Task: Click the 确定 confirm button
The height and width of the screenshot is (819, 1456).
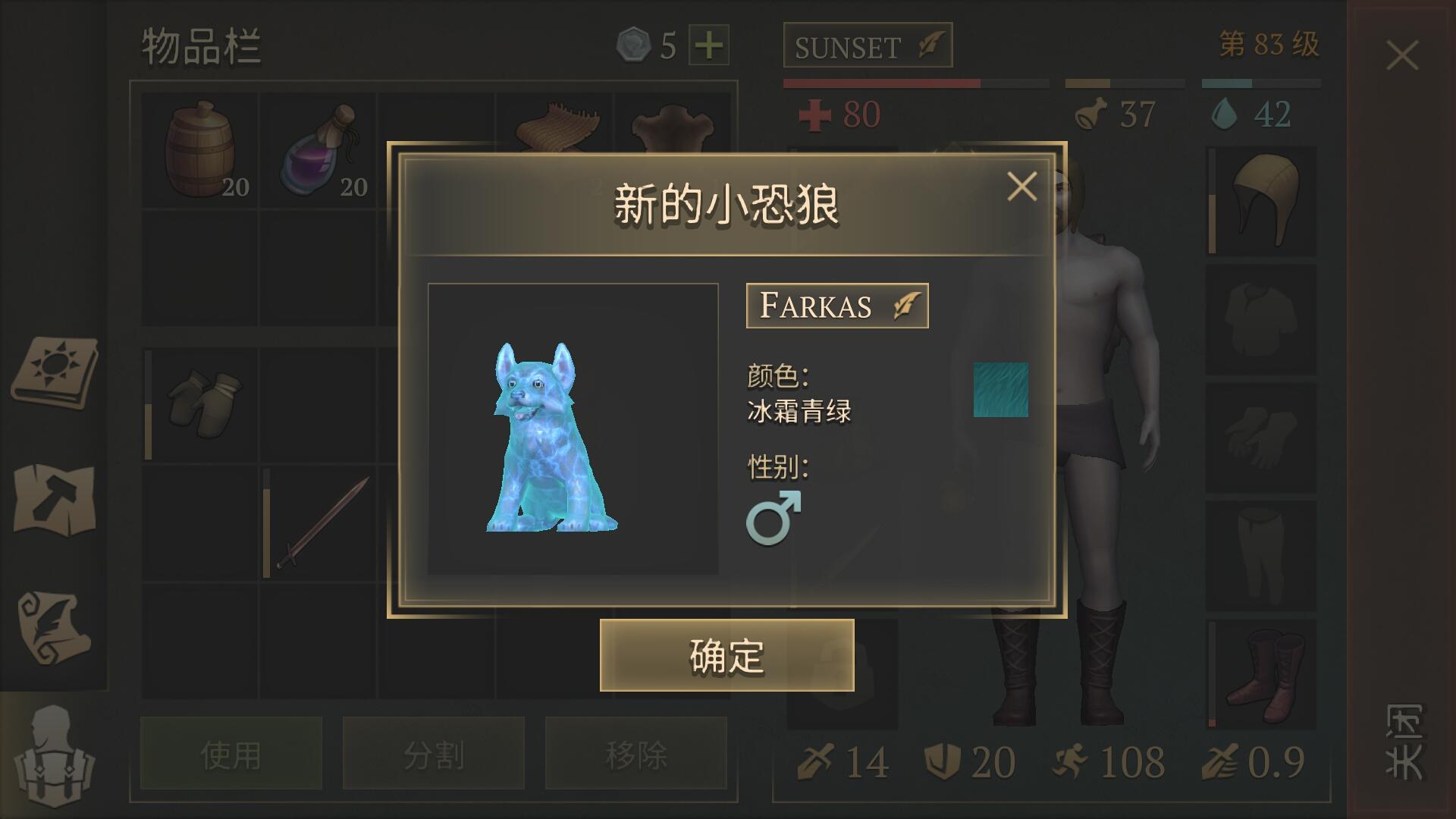Action: (x=726, y=655)
